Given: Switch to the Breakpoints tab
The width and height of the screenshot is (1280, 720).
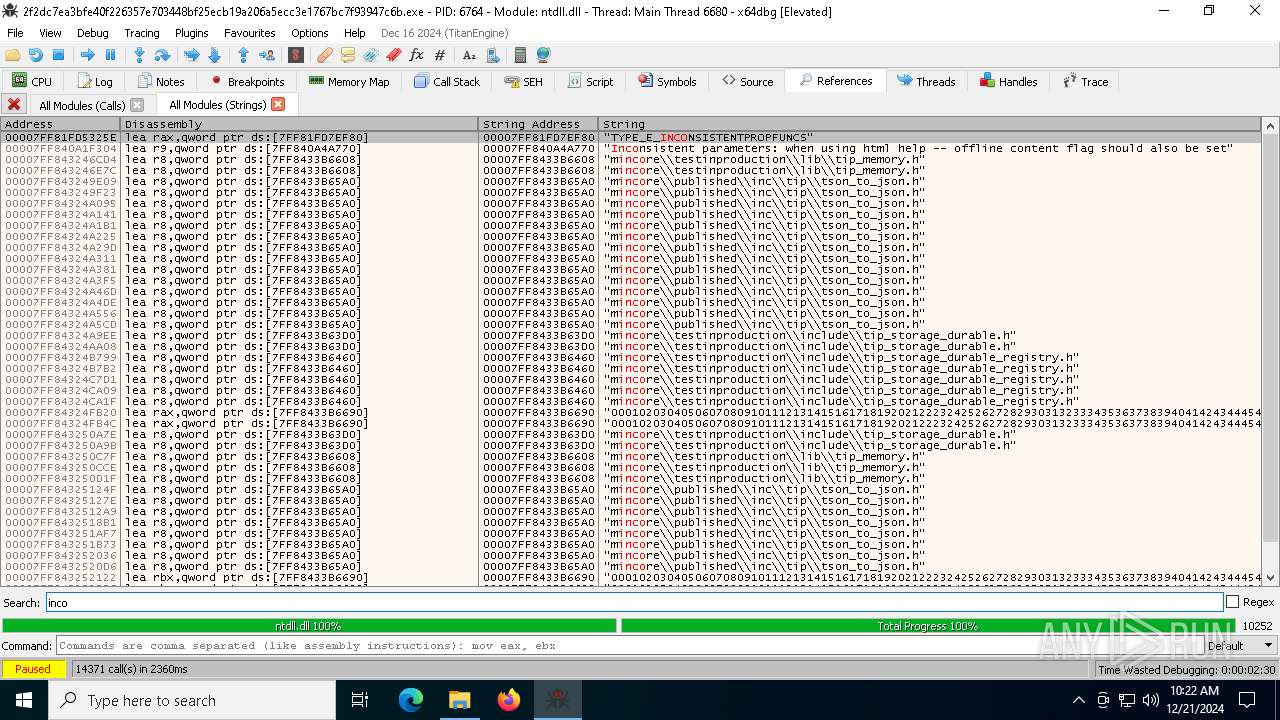Looking at the screenshot, I should pos(247,81).
